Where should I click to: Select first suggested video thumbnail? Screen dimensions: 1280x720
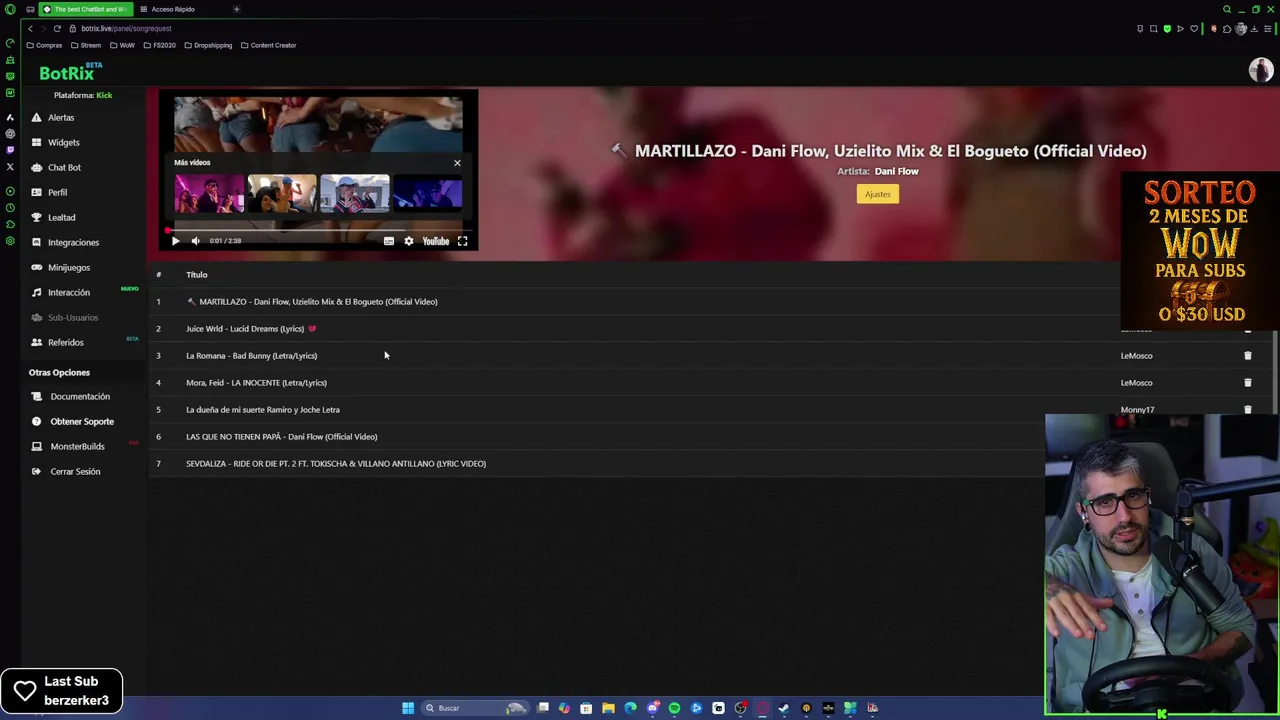tap(209, 194)
